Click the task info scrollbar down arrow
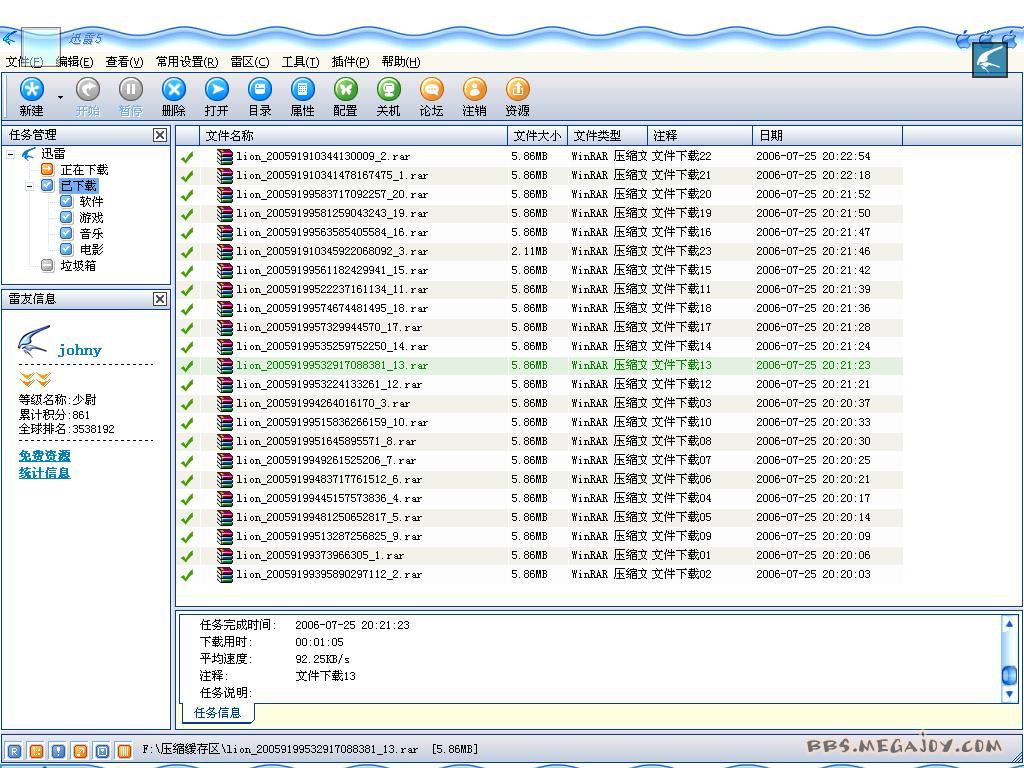This screenshot has width=1024, height=768. click(x=1009, y=695)
